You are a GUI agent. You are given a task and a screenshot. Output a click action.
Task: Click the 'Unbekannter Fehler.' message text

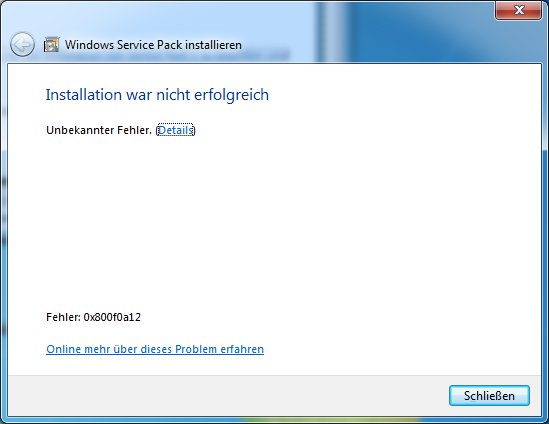[99, 130]
